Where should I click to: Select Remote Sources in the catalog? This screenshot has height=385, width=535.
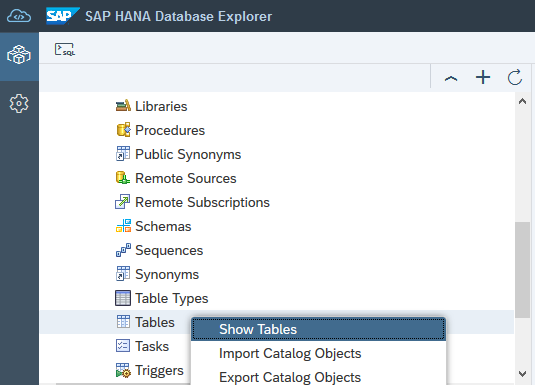coord(186,179)
